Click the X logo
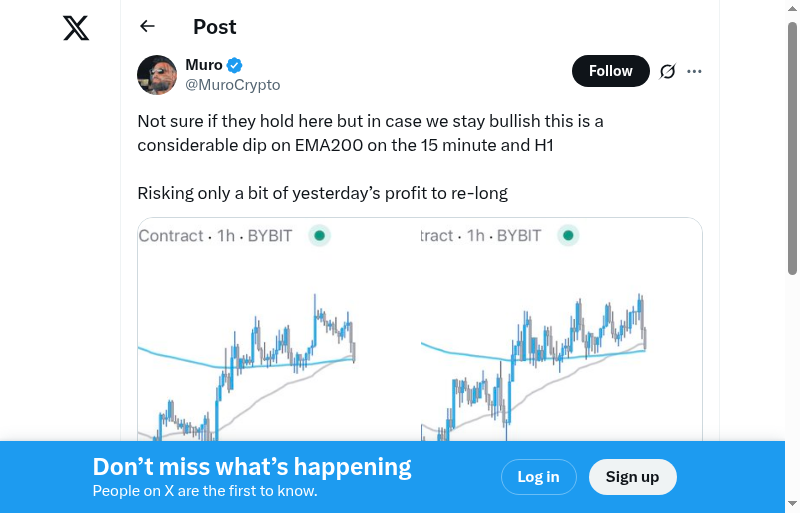 coord(76,28)
